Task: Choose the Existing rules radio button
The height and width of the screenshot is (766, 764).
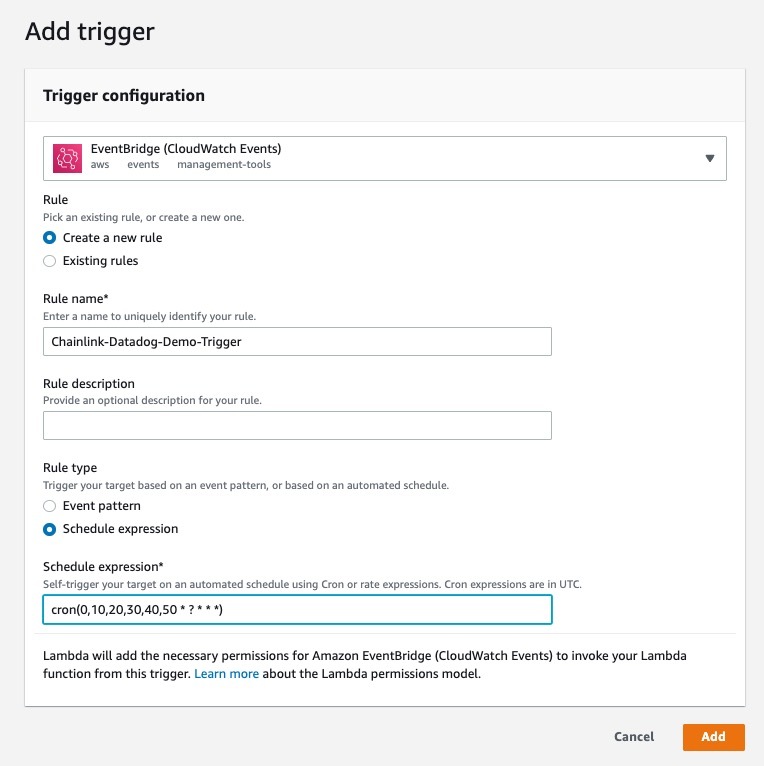Action: click(50, 261)
